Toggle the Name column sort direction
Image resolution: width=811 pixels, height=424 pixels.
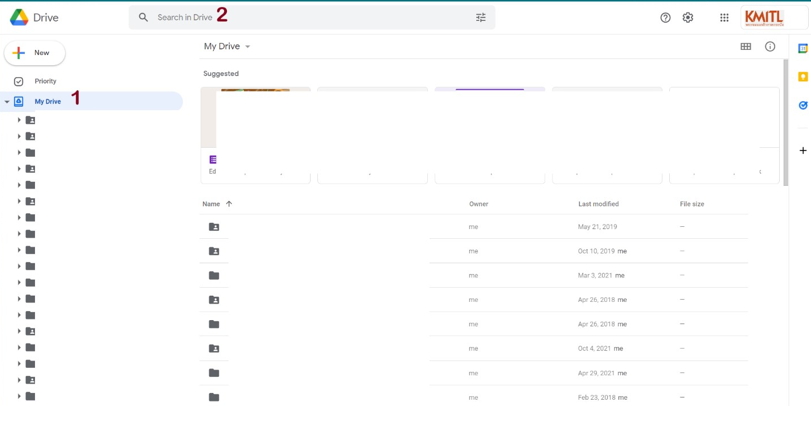(x=229, y=204)
